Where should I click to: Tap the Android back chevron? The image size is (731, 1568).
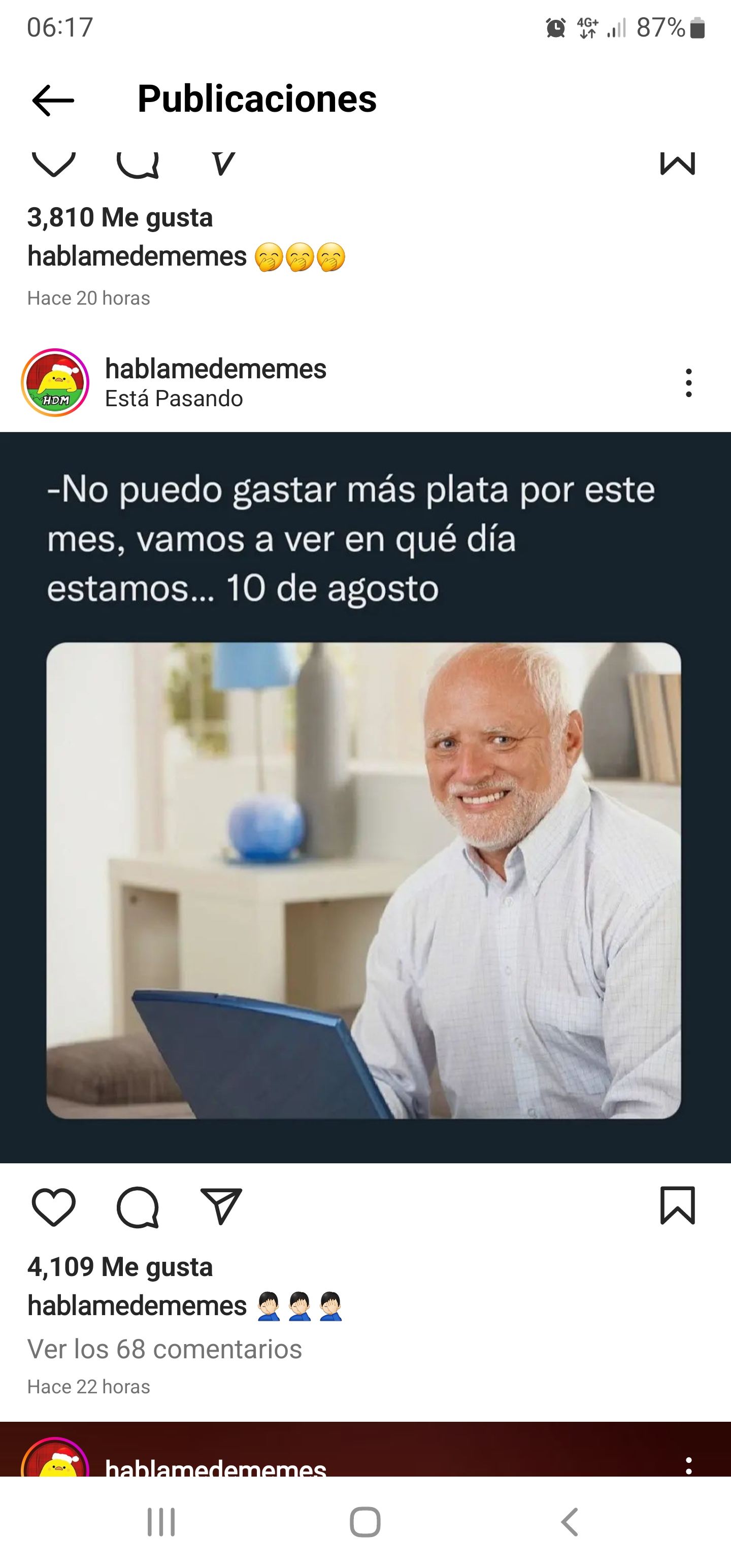(569, 1522)
